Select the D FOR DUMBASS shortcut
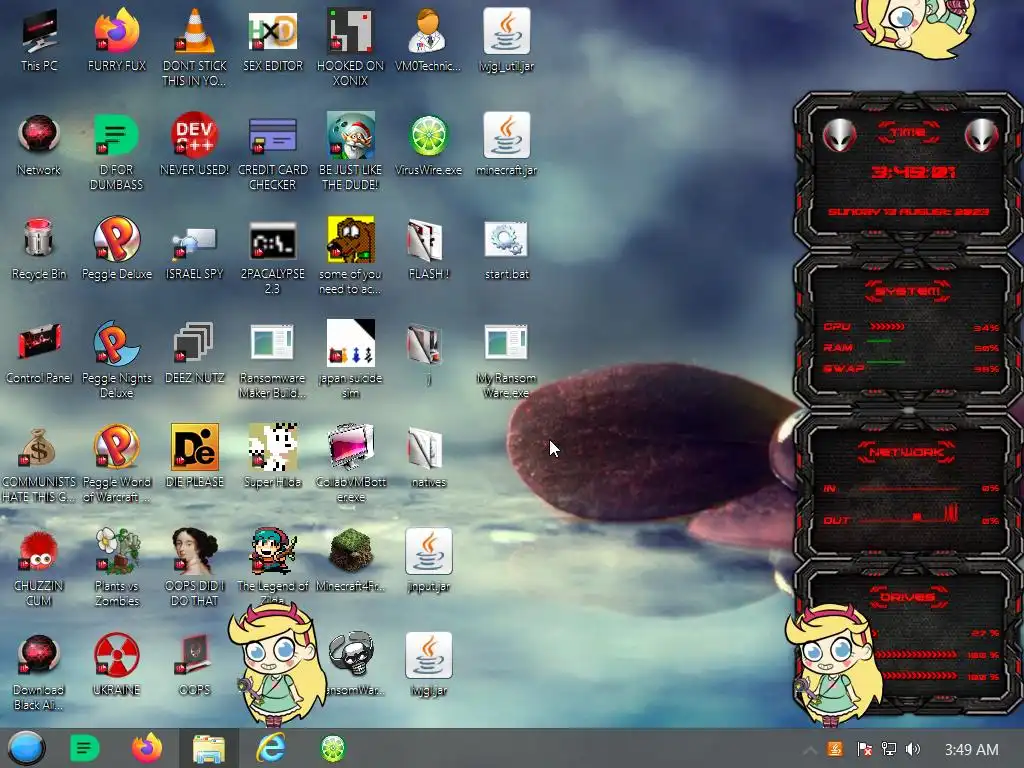The height and width of the screenshot is (768, 1024). 116,135
